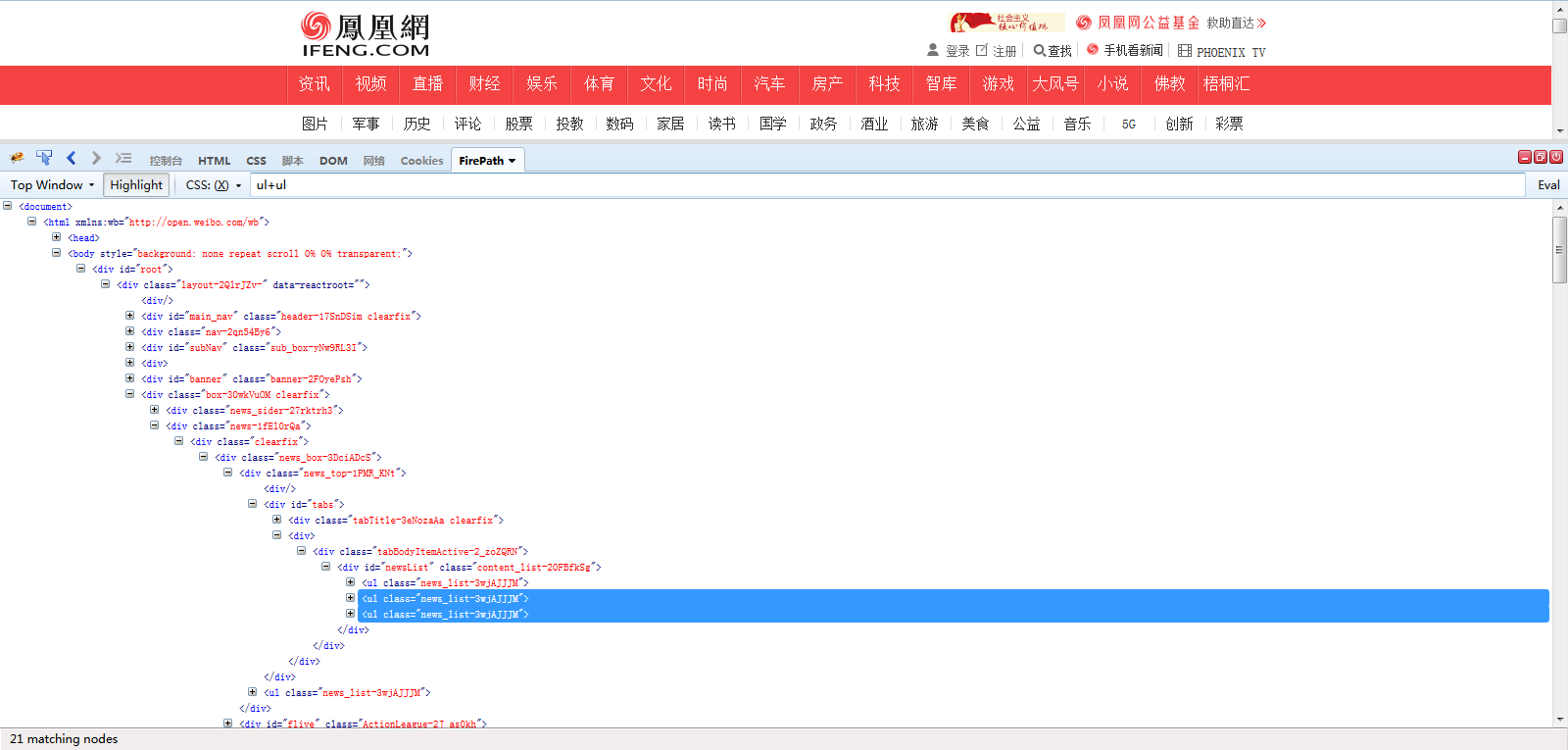Collapse the div id=tabs node
The image size is (1568, 750).
pyautogui.click(x=252, y=504)
